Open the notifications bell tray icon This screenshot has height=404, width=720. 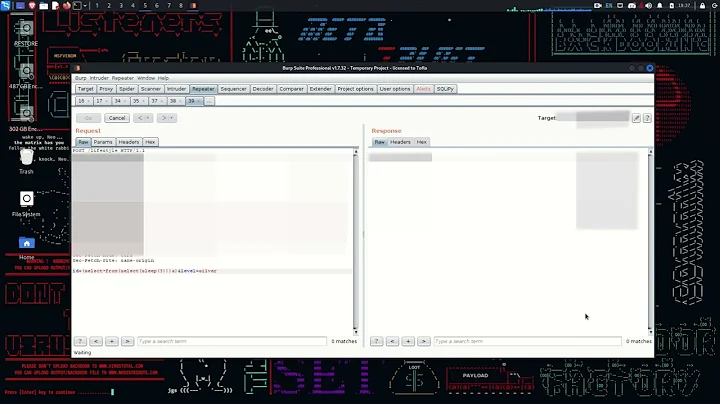[660, 6]
